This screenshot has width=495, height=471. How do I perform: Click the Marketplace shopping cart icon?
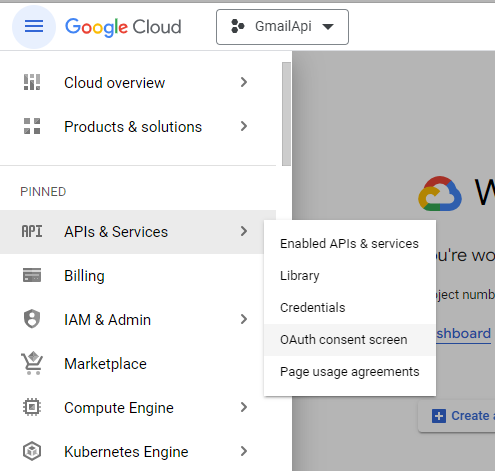click(32, 363)
